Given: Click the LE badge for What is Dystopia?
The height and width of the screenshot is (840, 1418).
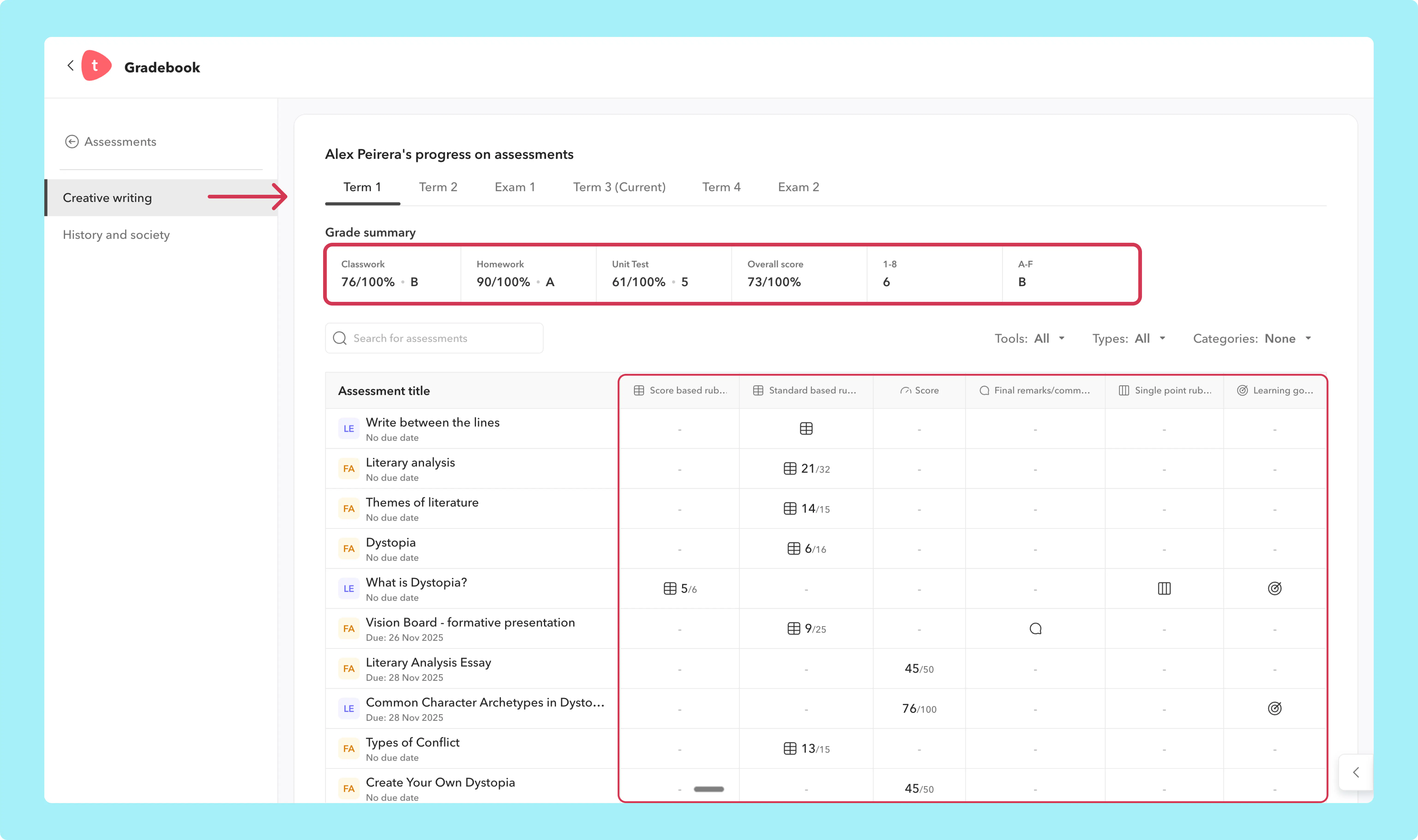Looking at the screenshot, I should 349,589.
